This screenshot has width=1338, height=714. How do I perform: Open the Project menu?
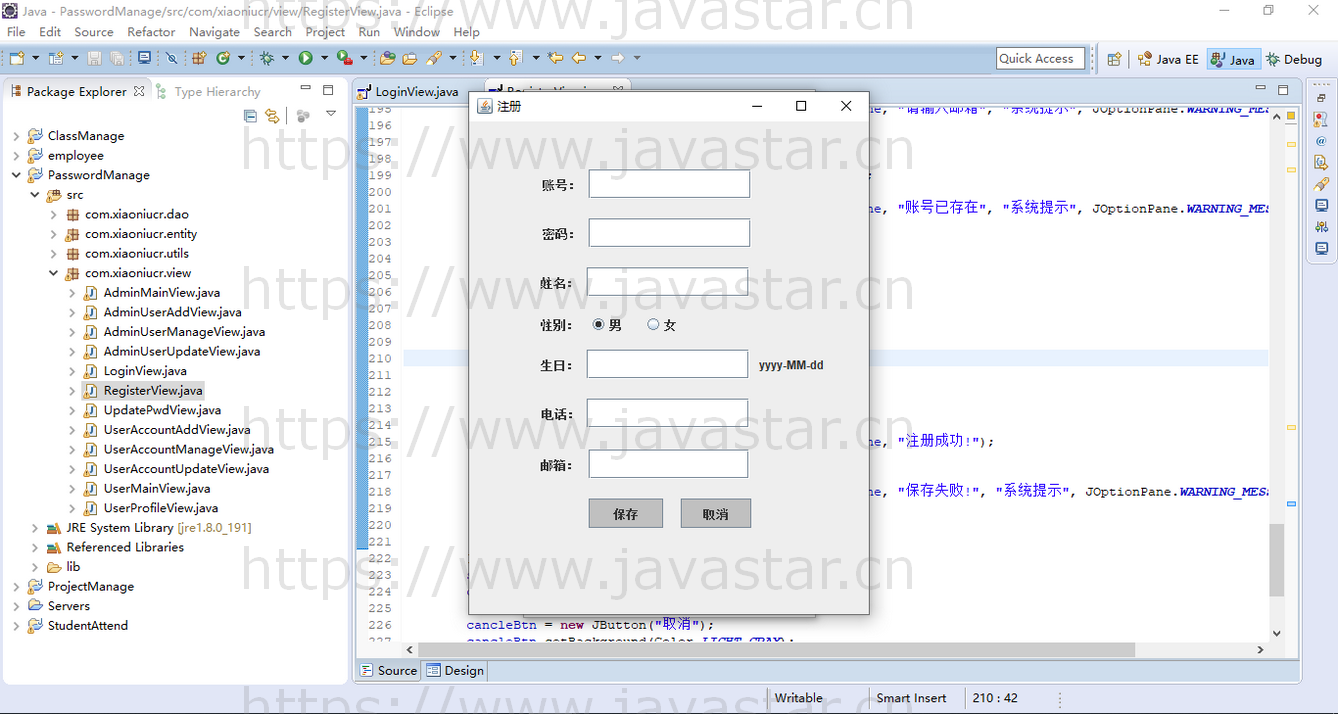[325, 32]
